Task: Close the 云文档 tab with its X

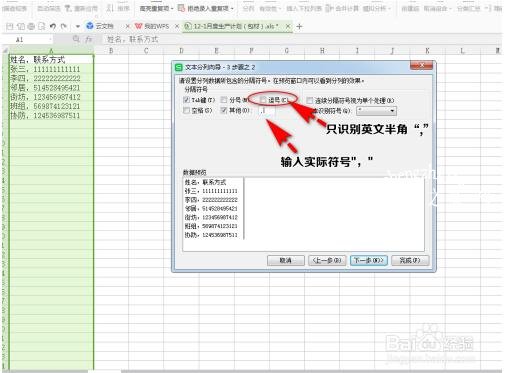Action: (127, 26)
